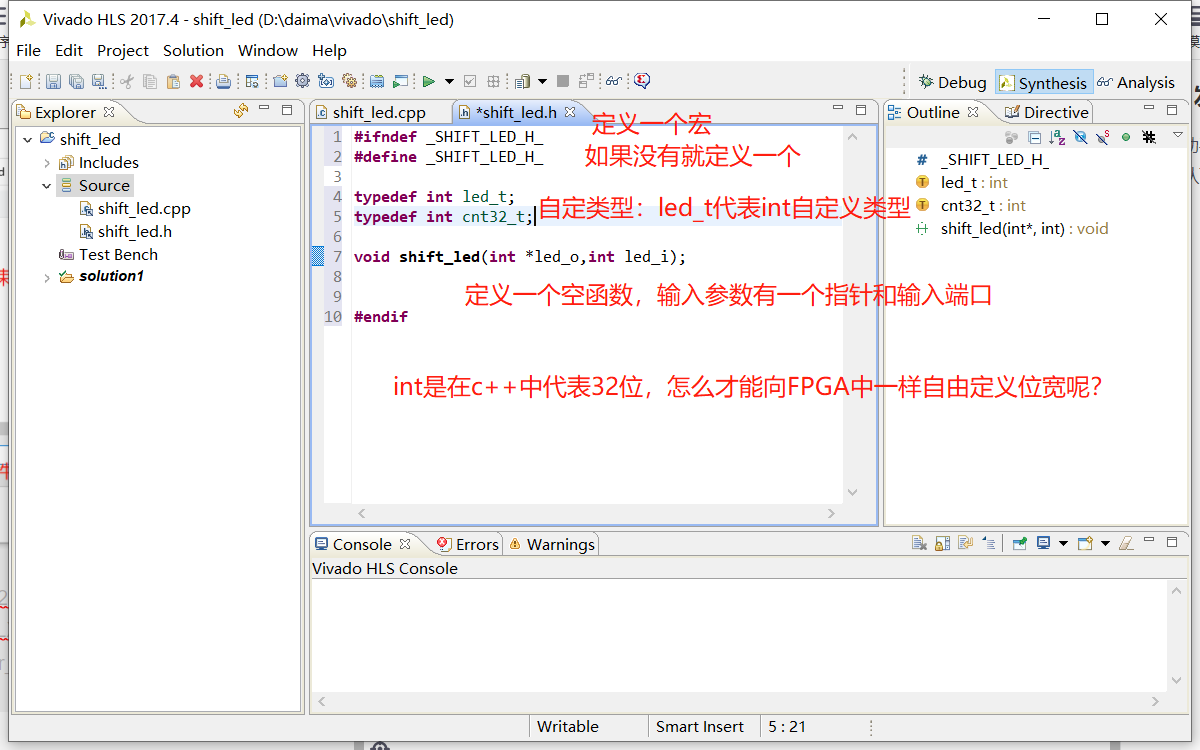Switch to the Warnings tab
The width and height of the screenshot is (1200, 750).
click(552, 544)
